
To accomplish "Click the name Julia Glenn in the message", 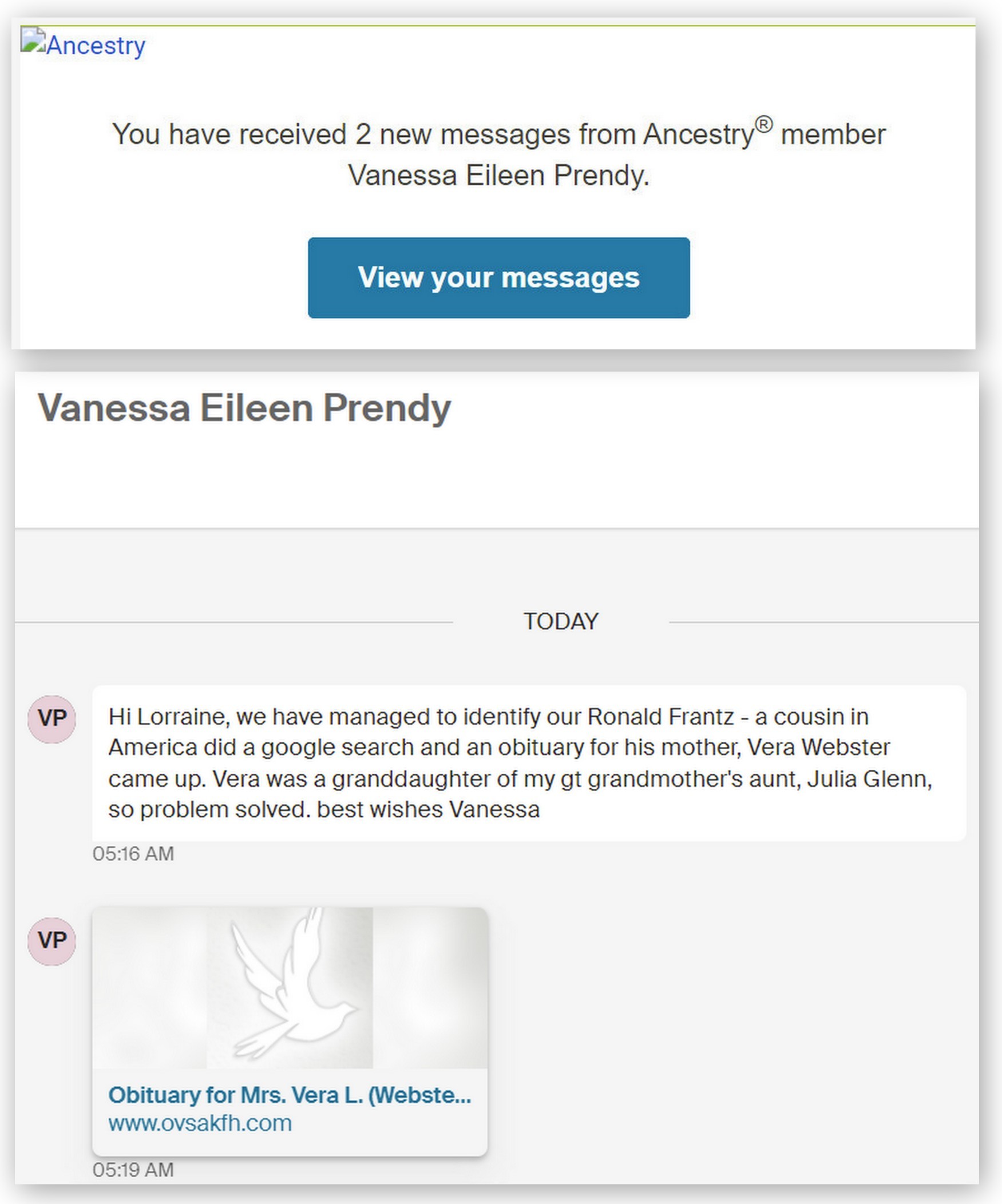I will pyautogui.click(x=869, y=778).
